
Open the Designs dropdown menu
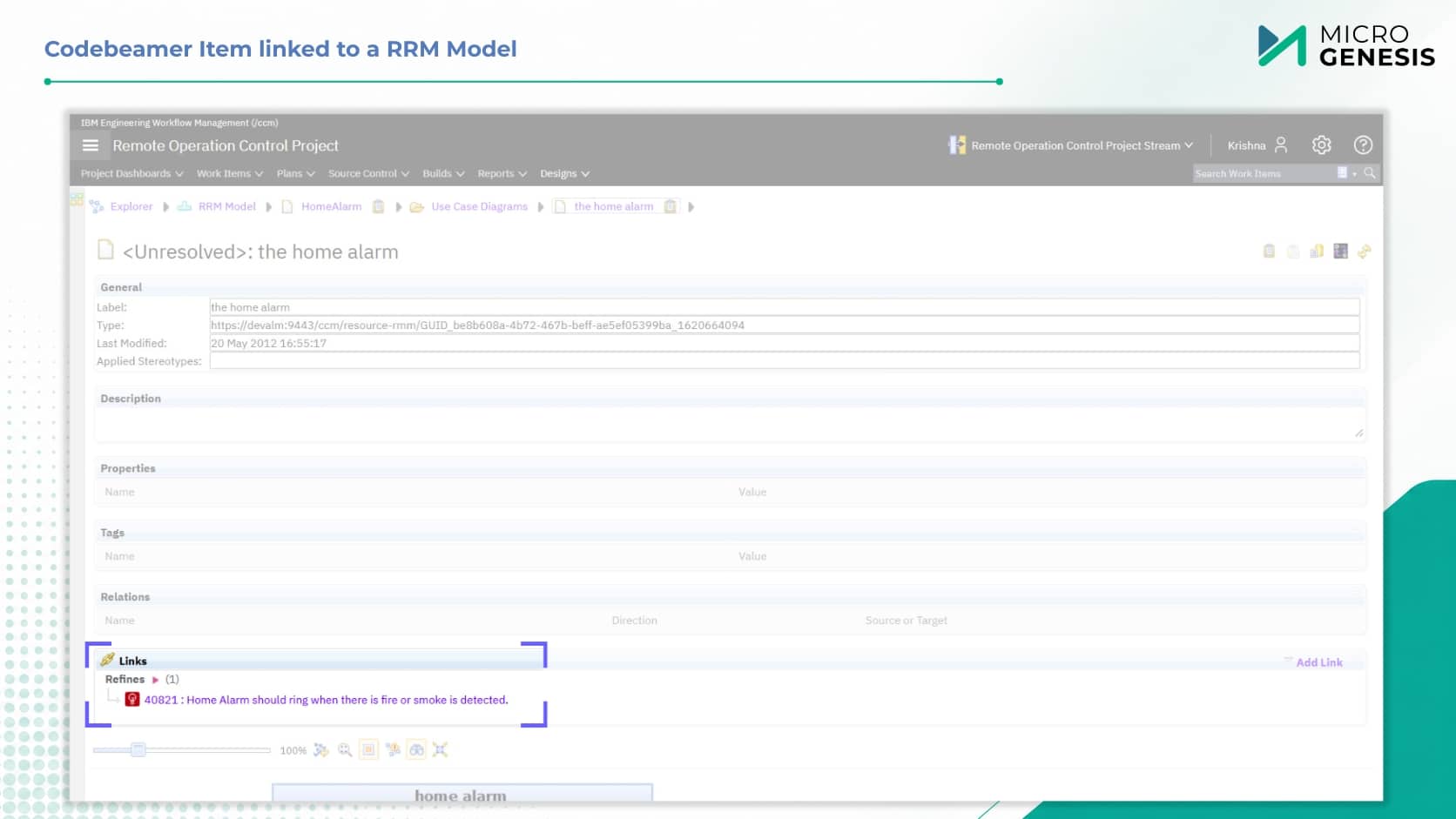point(565,173)
